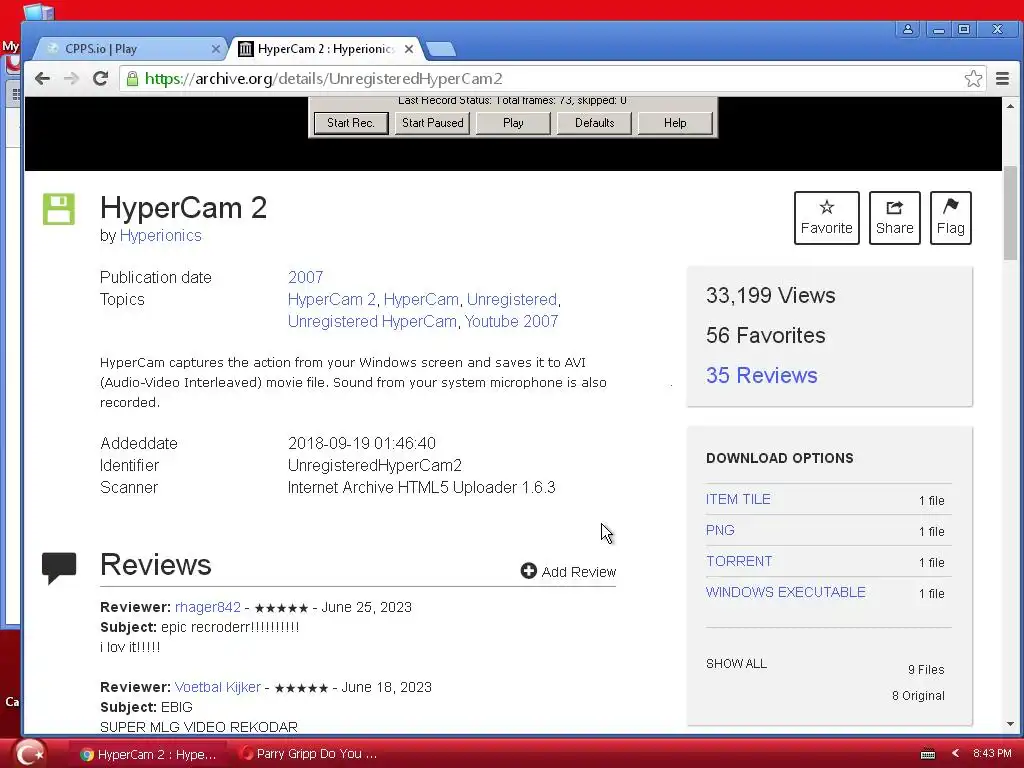
Task: Switch to the CPPS.io | Play tab
Action: click(x=131, y=49)
